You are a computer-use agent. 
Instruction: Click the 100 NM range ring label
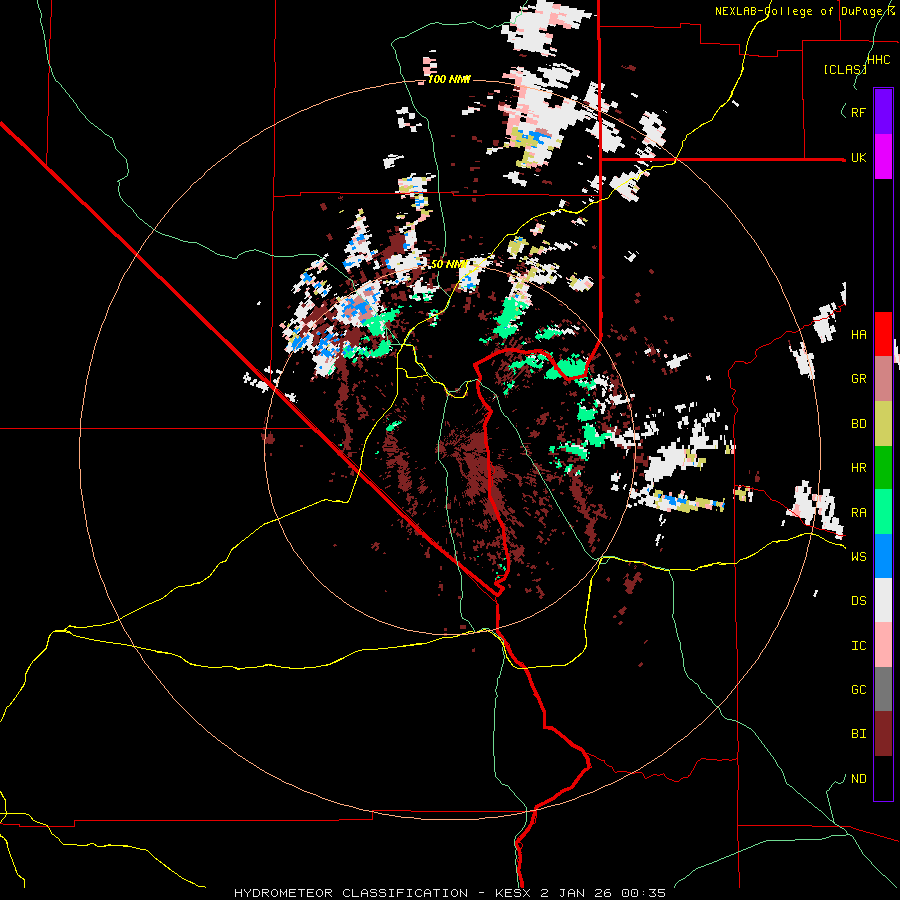click(449, 79)
